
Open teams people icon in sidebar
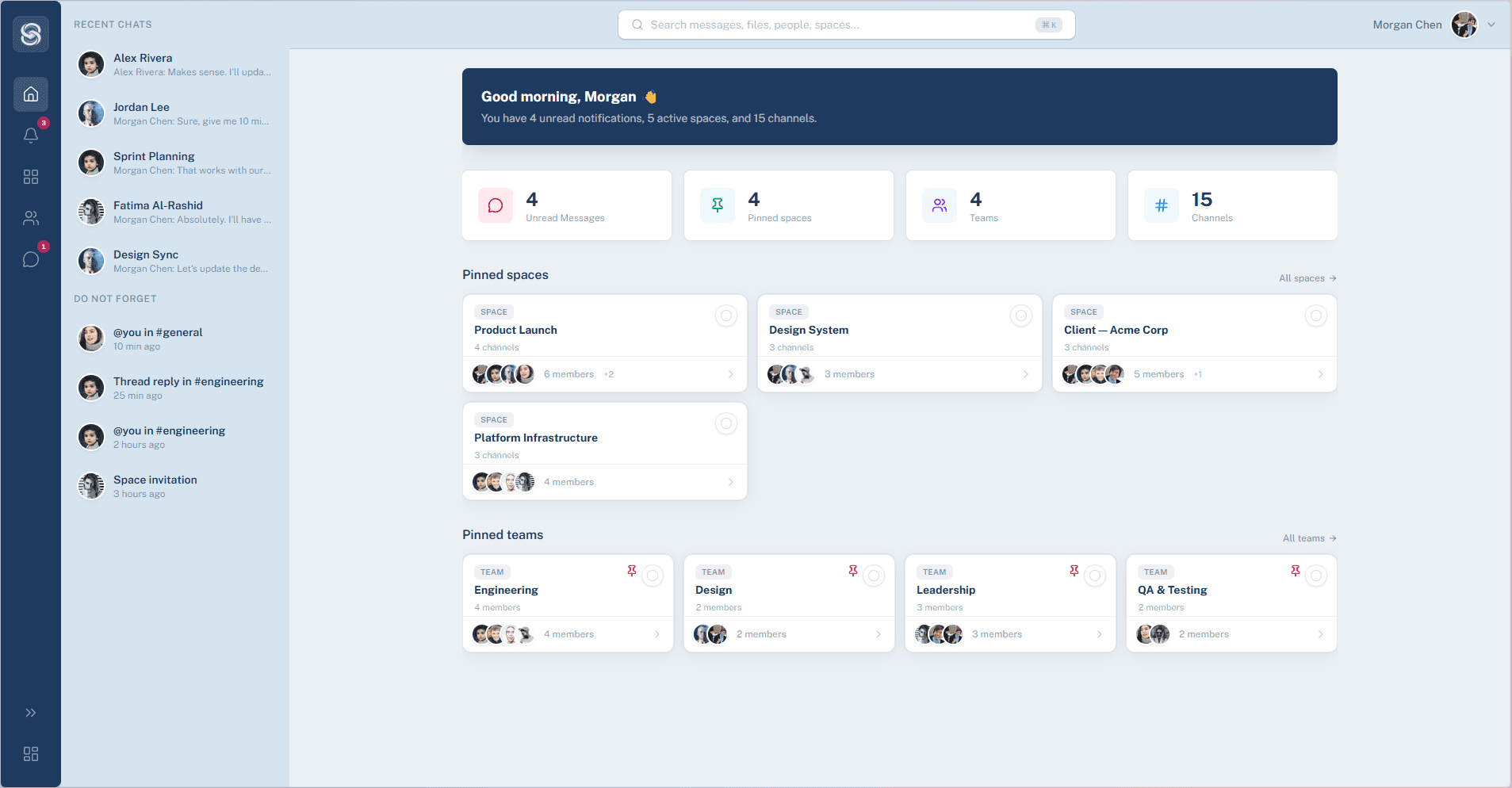click(x=31, y=218)
